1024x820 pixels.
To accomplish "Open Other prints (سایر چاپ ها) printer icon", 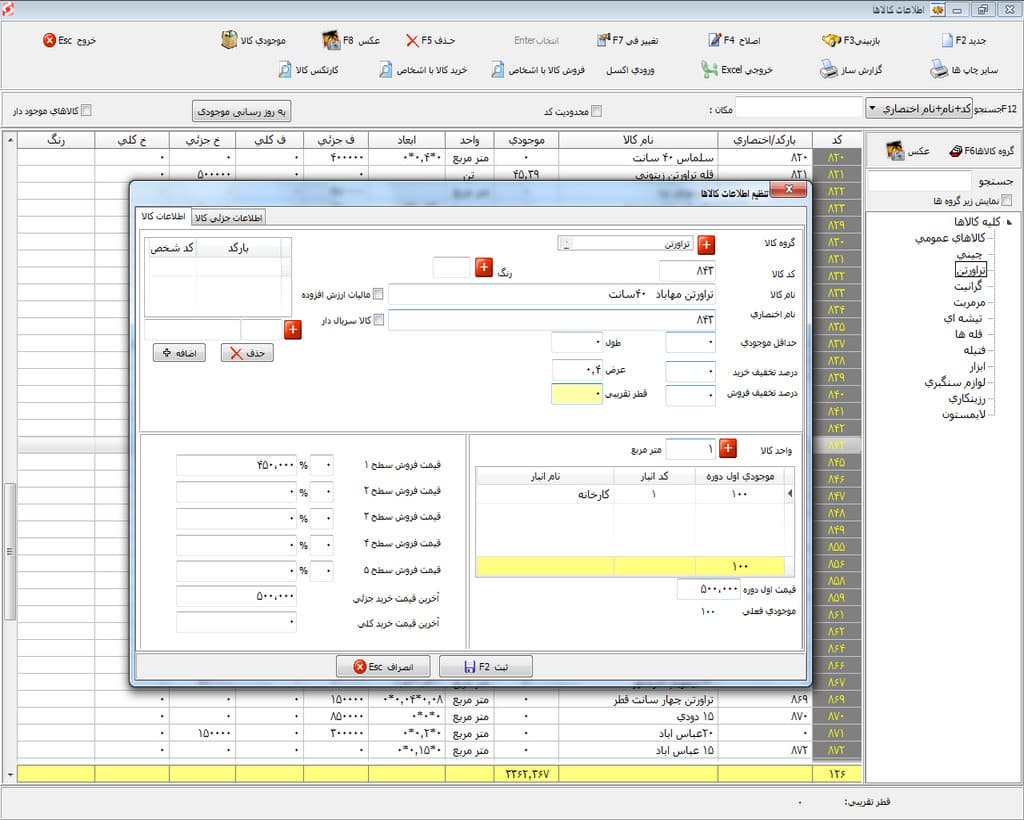I will pos(939,69).
